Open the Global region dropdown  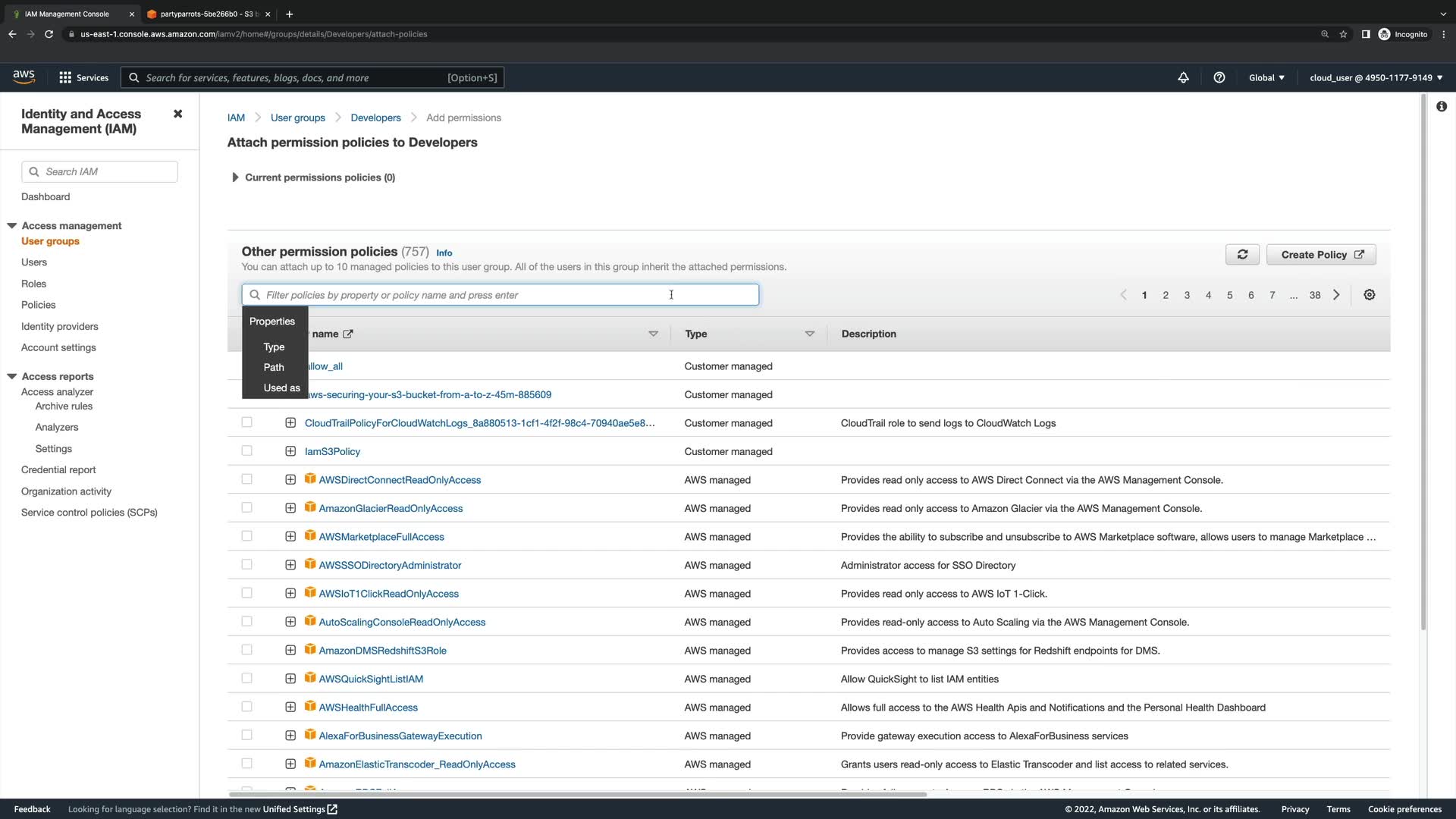click(1266, 77)
